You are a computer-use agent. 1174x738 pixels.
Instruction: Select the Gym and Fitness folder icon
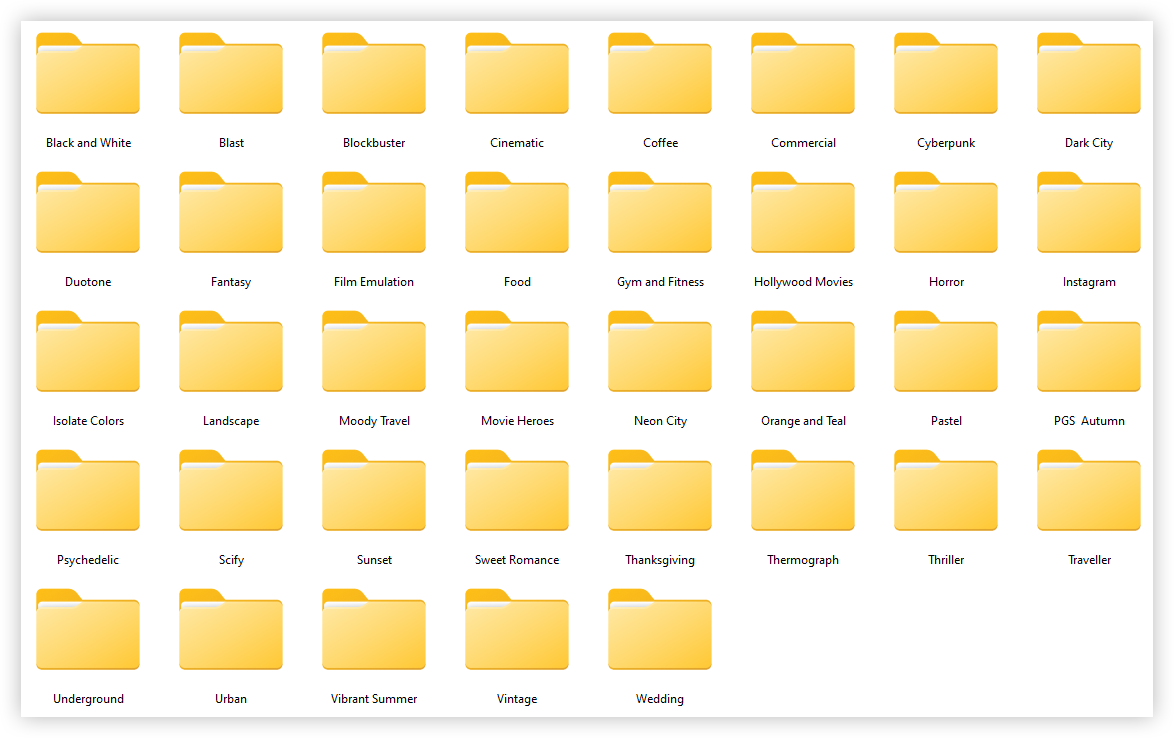pos(660,213)
